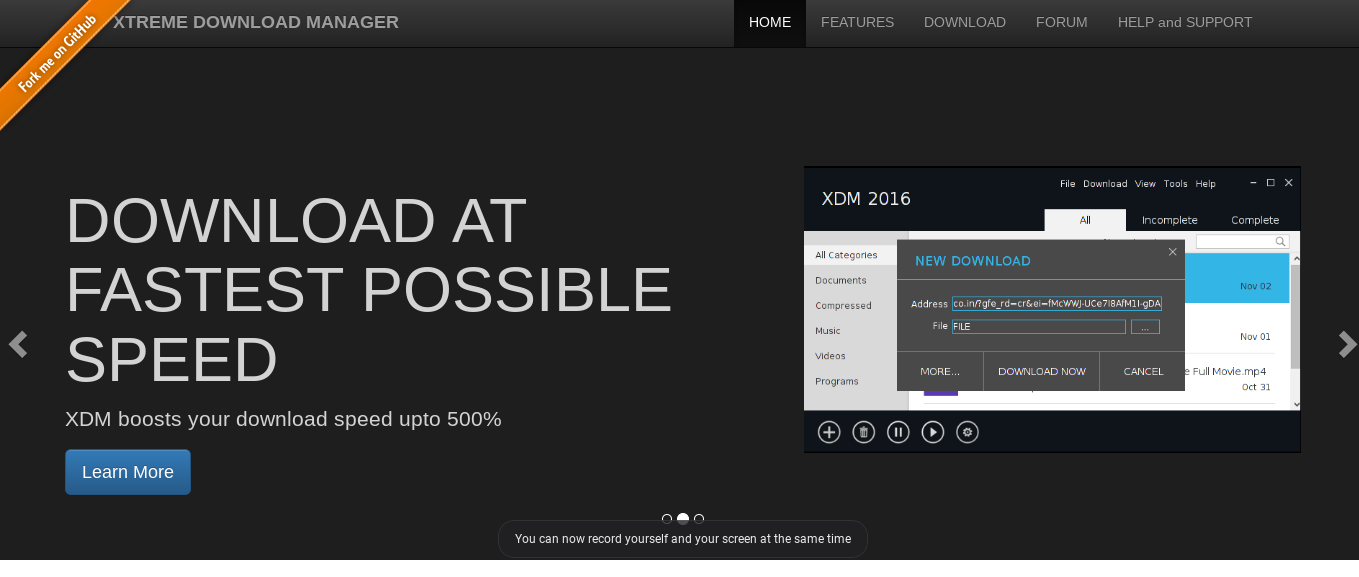Click the Xtreme Download Manager brand title
The height and width of the screenshot is (577, 1359).
click(256, 22)
